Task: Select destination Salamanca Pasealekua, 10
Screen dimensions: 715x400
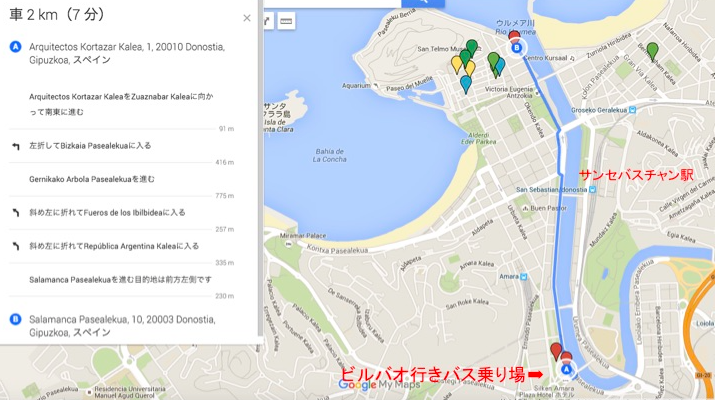Action: tap(122, 326)
